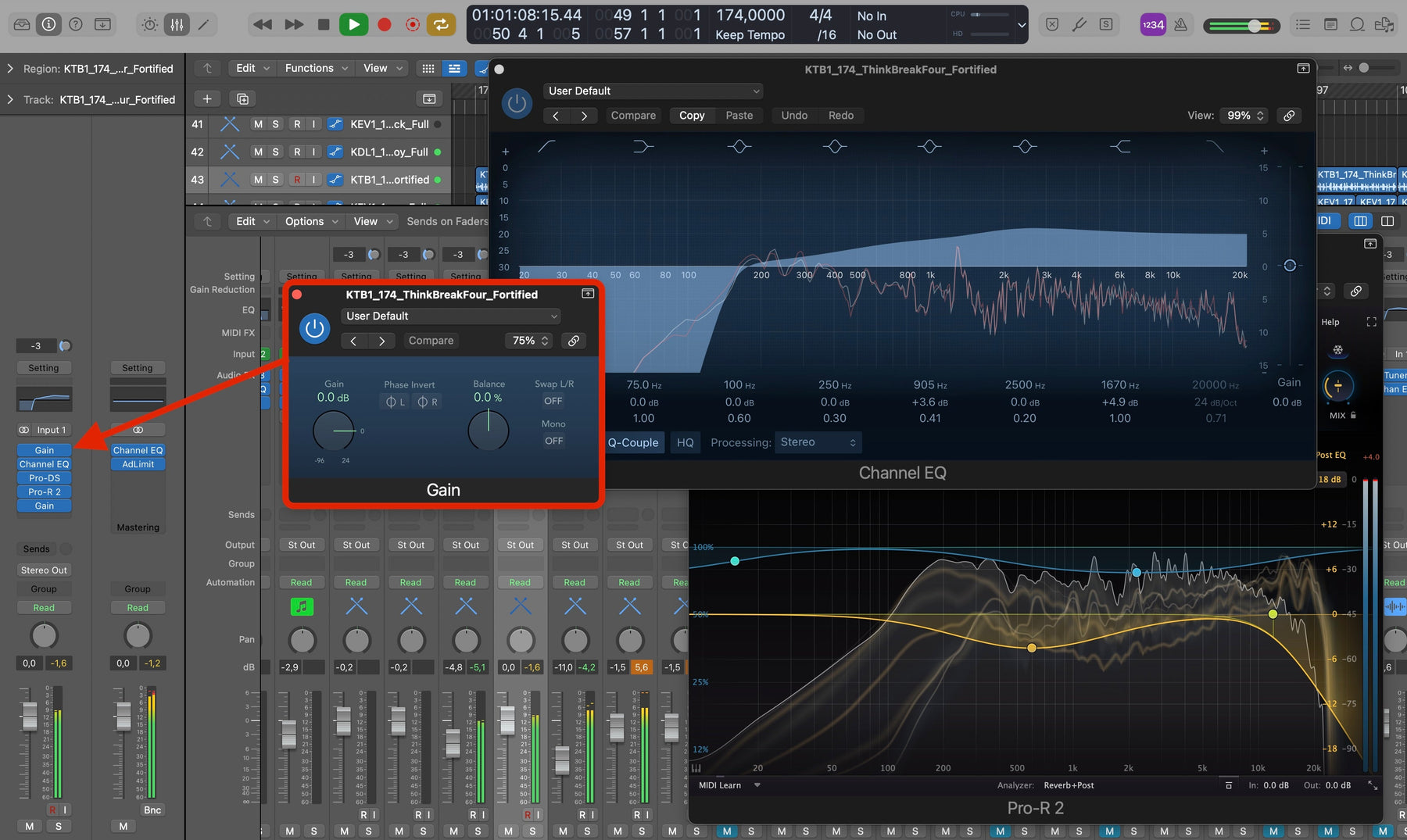Mute track 41 KEV1 with M button
Screen dimensions: 1407x840
[x=258, y=124]
